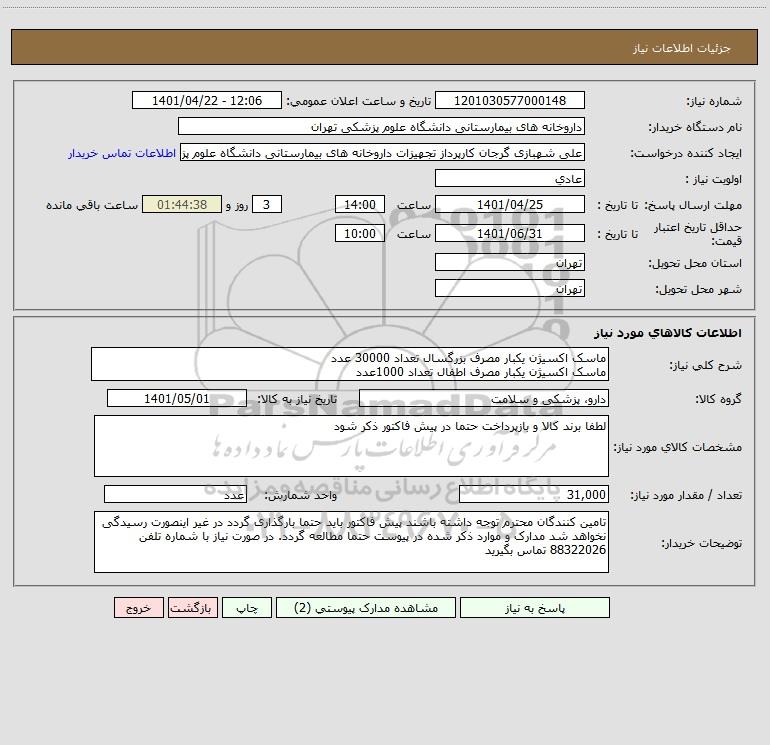The image size is (770, 745).
Task: Select the شماره نیاز field 1201030577000148
Action: pyautogui.click(x=510, y=101)
